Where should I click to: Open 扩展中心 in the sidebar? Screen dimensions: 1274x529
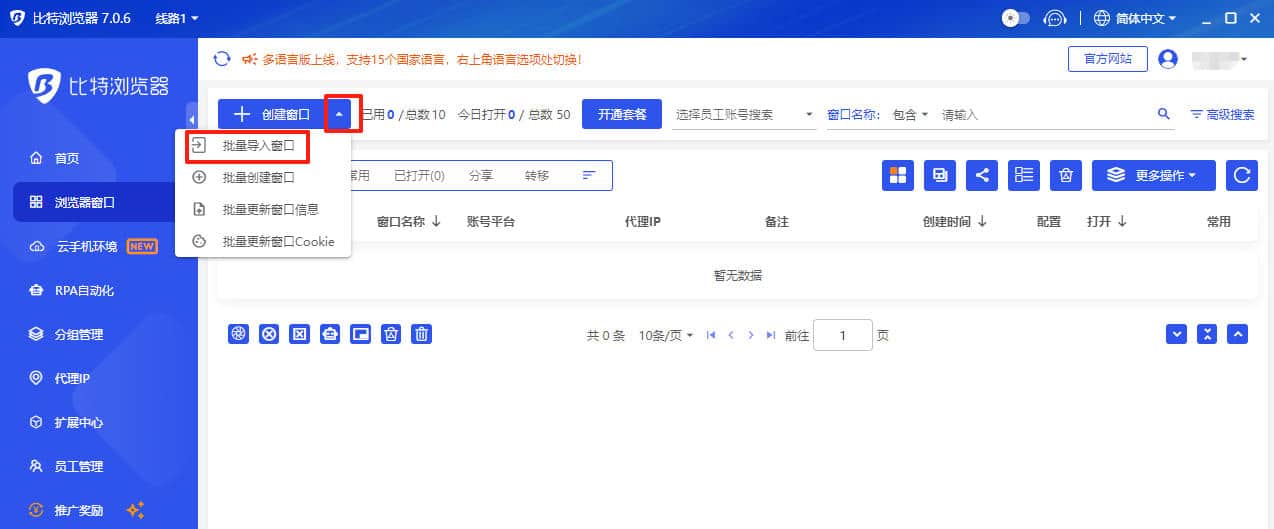[x=66, y=422]
